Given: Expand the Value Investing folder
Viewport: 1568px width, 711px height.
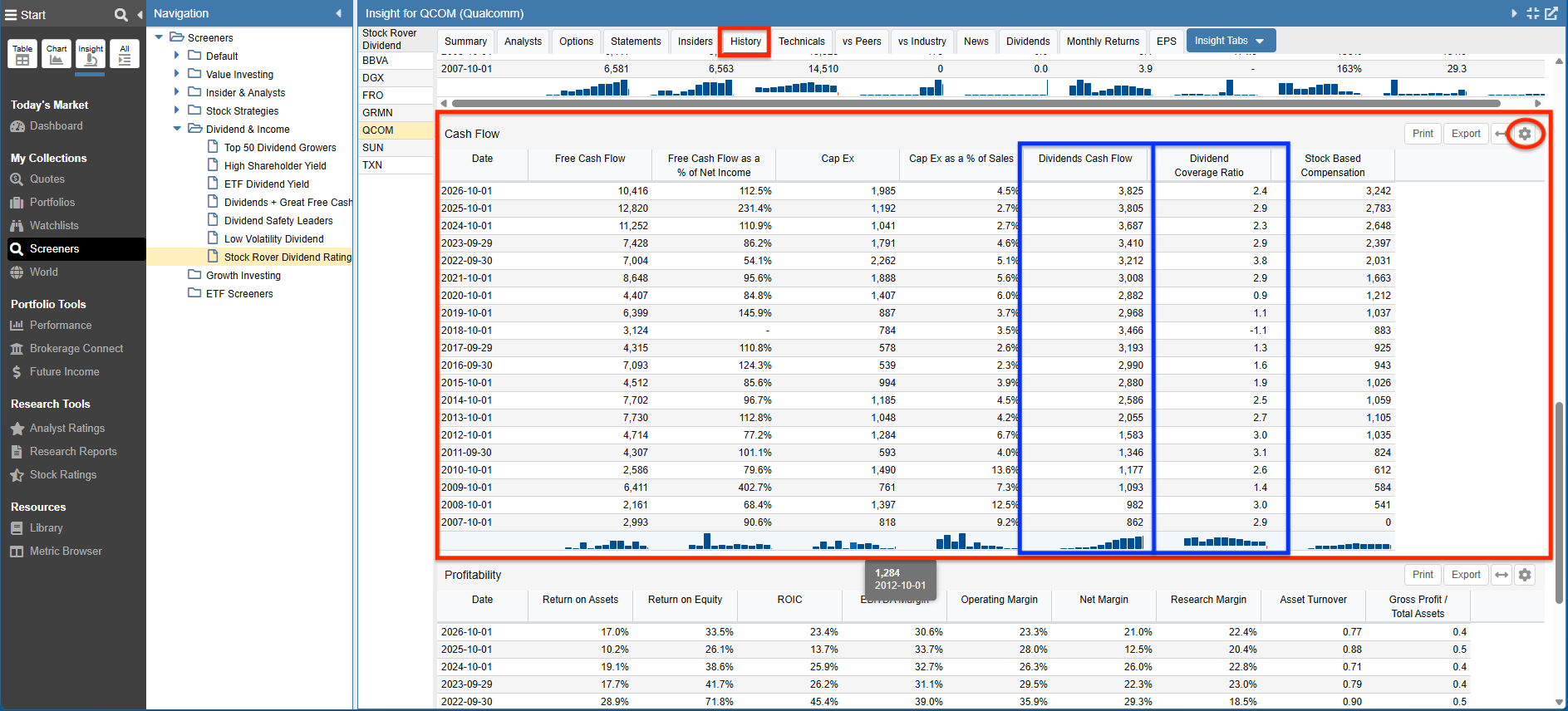Looking at the screenshot, I should [x=177, y=74].
